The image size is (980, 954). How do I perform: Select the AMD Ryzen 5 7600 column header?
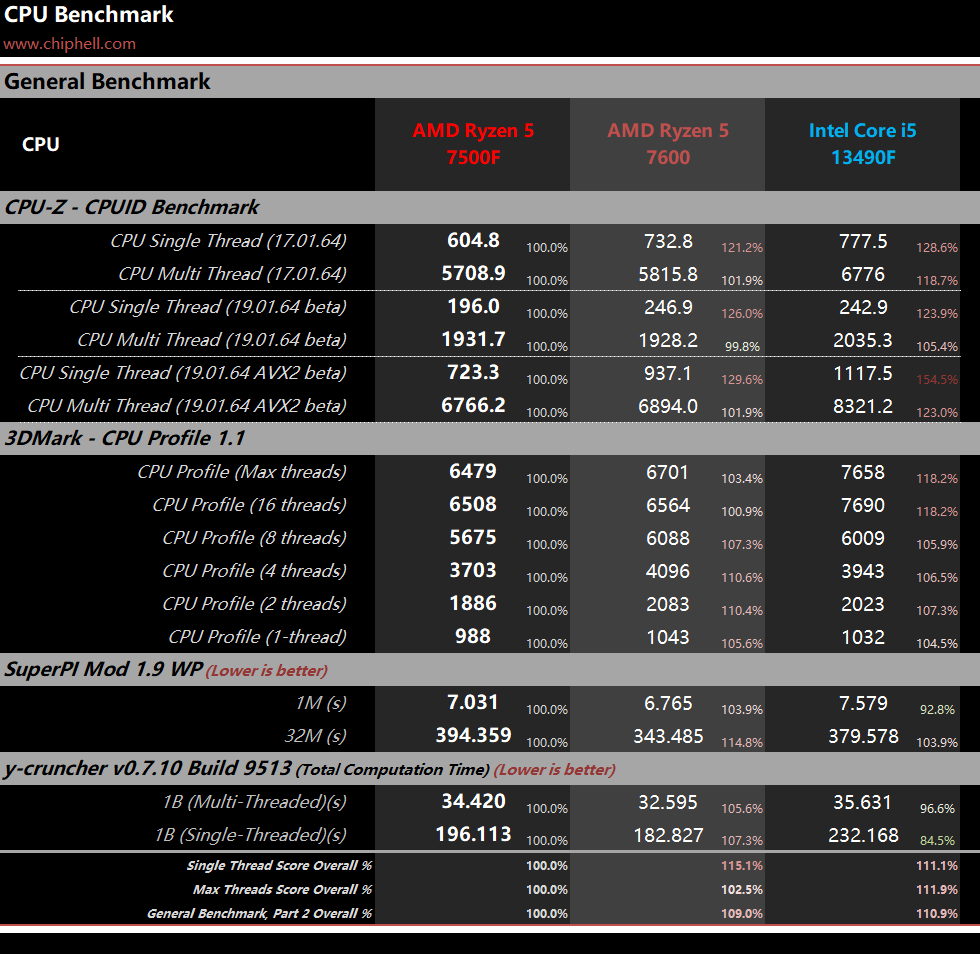668,144
